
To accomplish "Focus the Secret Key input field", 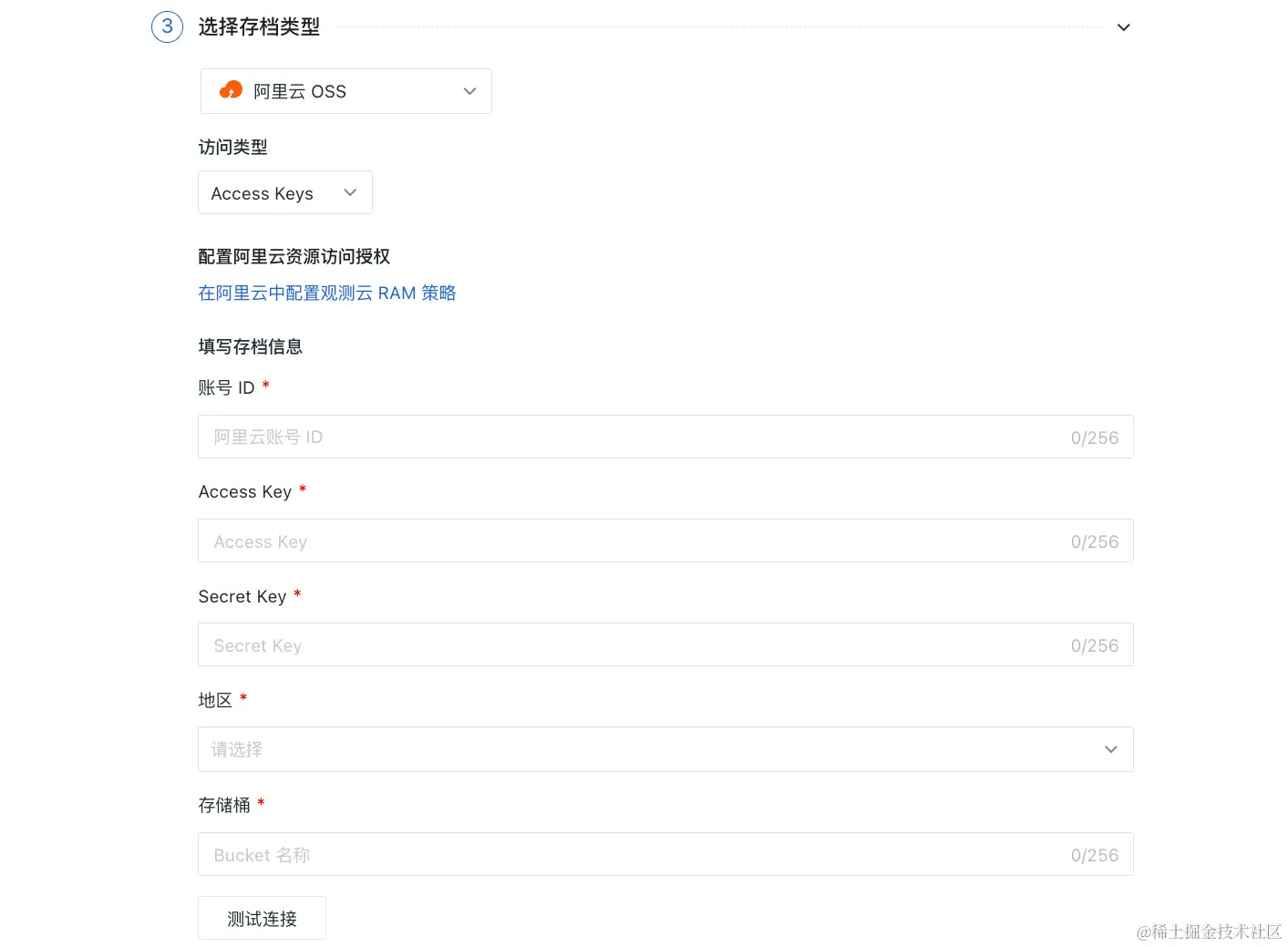I will (665, 644).
